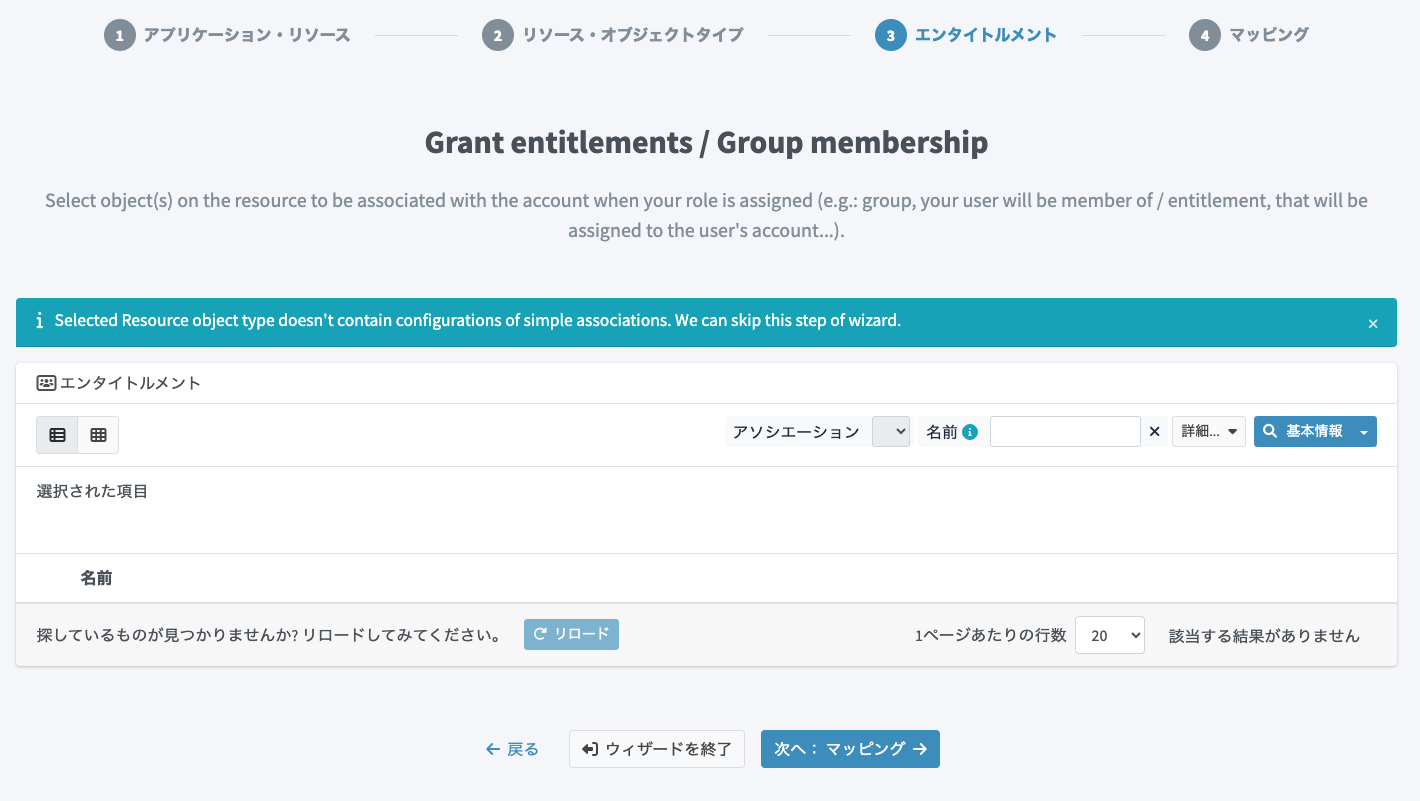The width and height of the screenshot is (1420, 801).
Task: Switch to list view layout
Action: point(57,435)
